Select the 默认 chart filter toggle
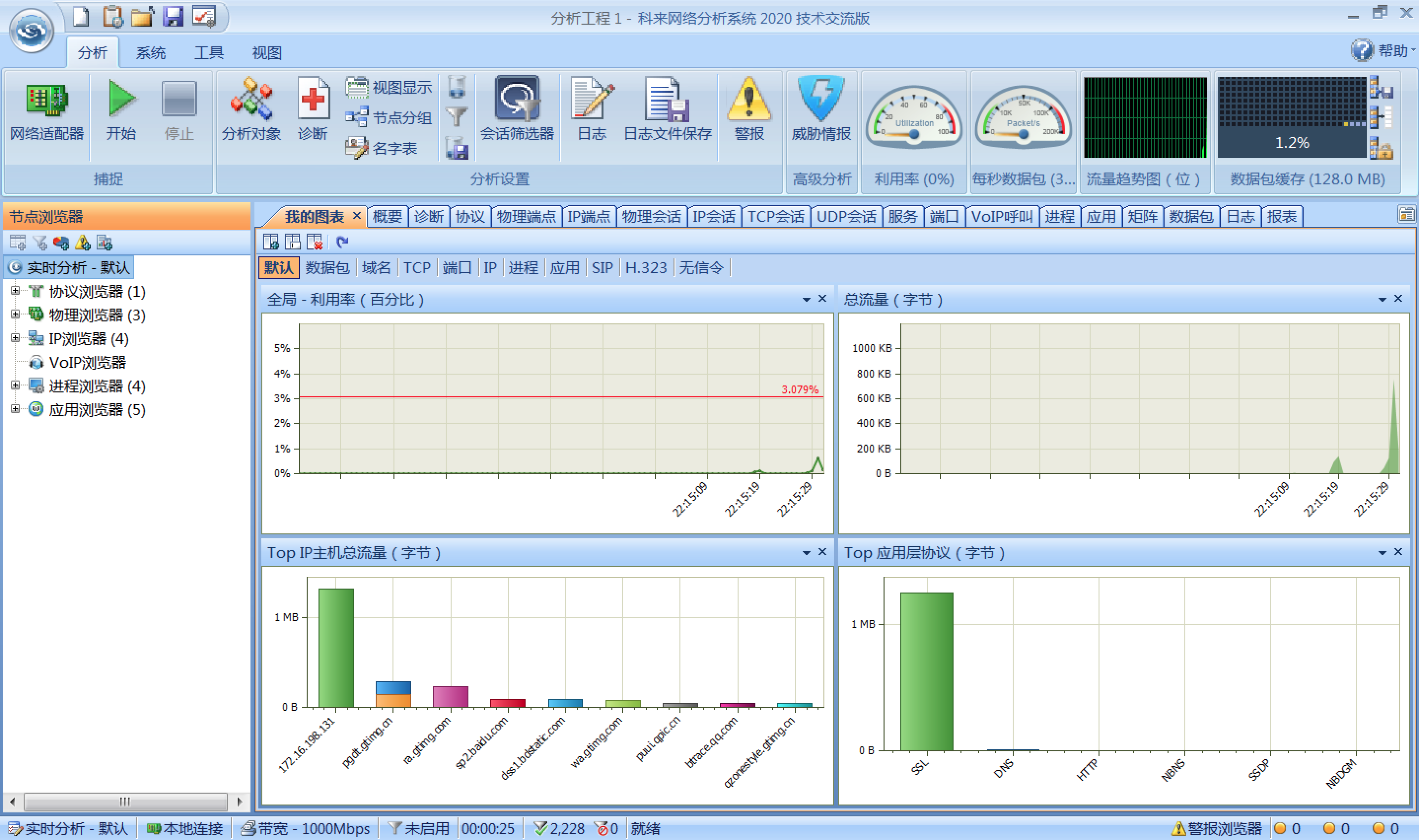1419x840 pixels. pyautogui.click(x=279, y=268)
